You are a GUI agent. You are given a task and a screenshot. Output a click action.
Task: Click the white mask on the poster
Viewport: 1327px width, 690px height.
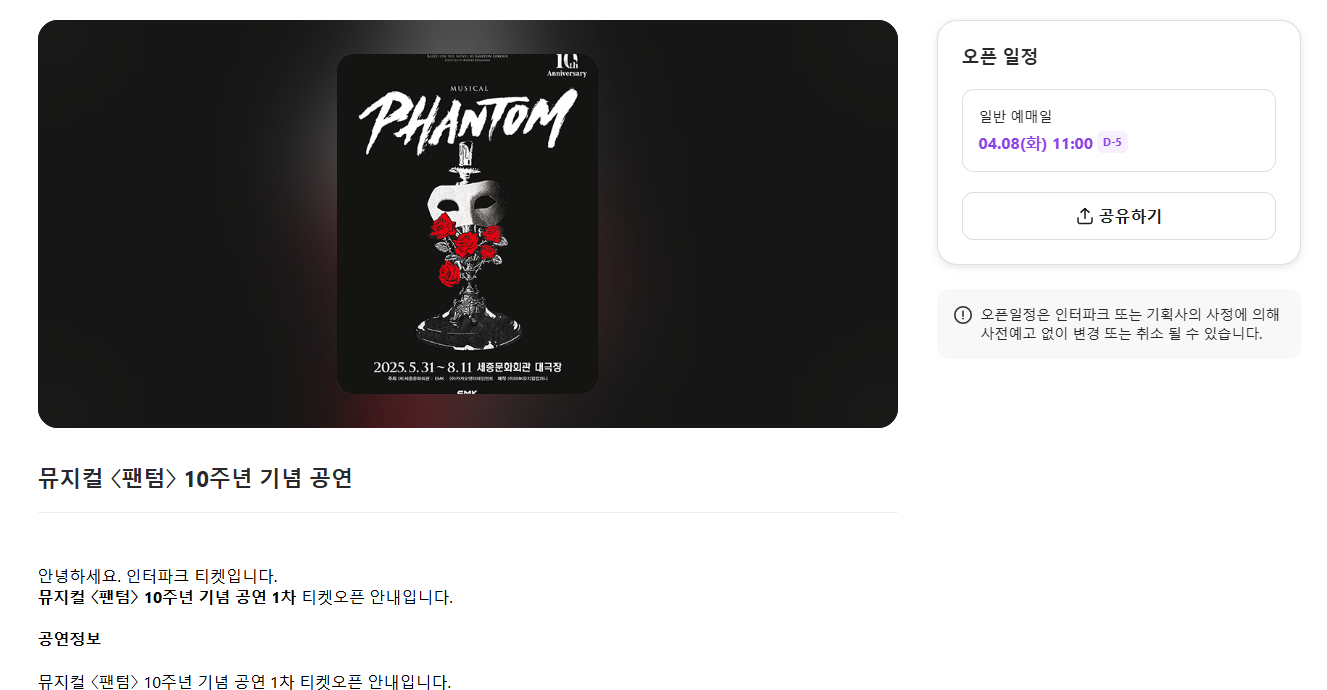[x=463, y=206]
